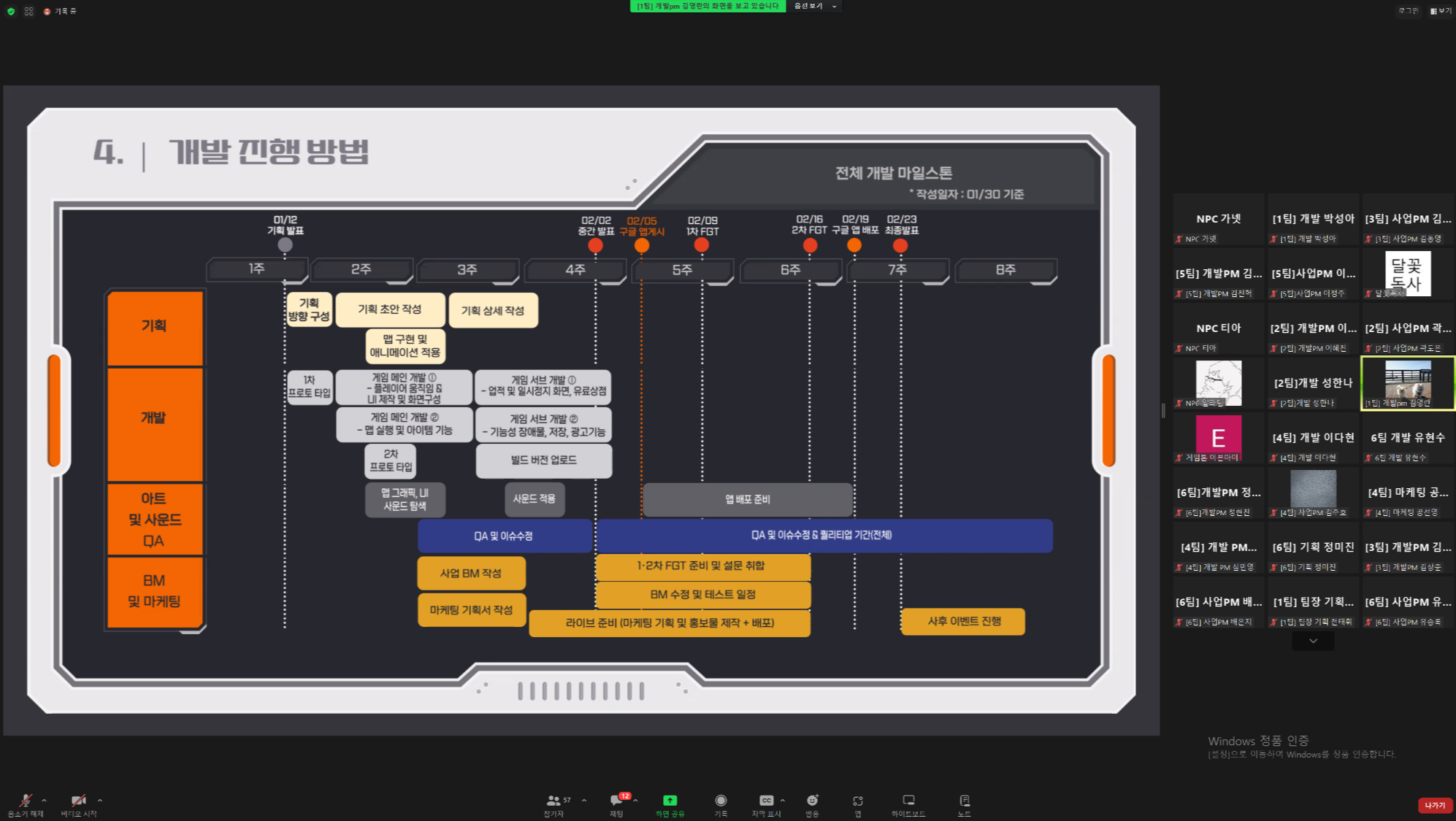The width and height of the screenshot is (1456, 821).
Task: Expand more participant thumbnails with down chevron
Action: (1313, 641)
